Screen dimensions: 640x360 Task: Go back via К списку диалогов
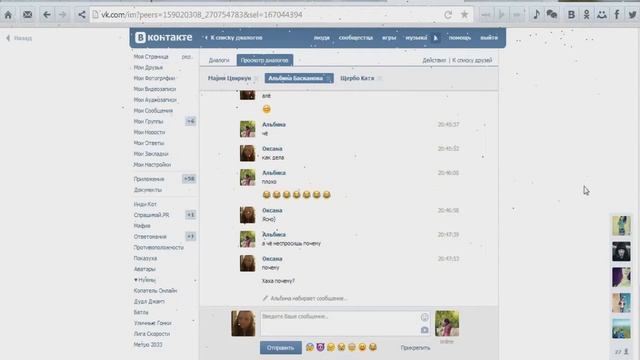[234, 38]
